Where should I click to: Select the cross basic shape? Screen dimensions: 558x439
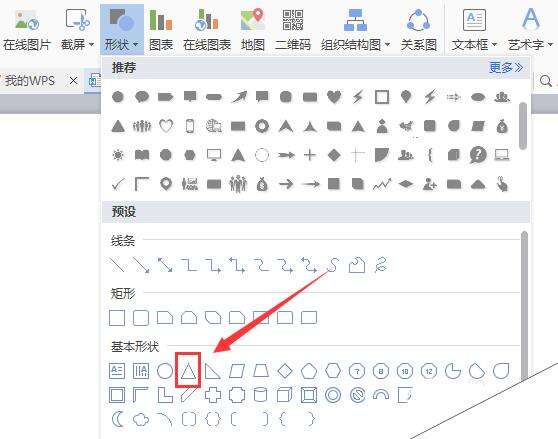[213, 395]
